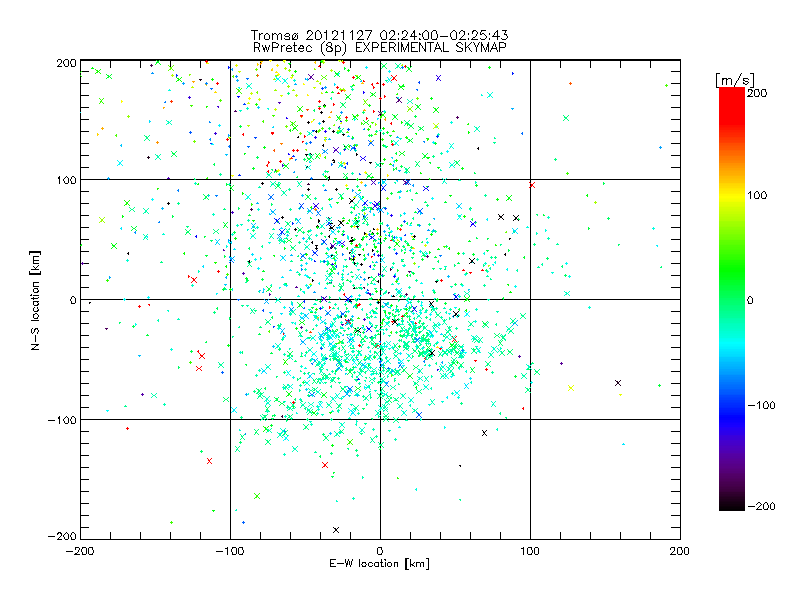Click the yellow X marker right of 100 km east
Image resolution: width=800 pixels, height=600 pixels.
pyautogui.click(x=571, y=388)
